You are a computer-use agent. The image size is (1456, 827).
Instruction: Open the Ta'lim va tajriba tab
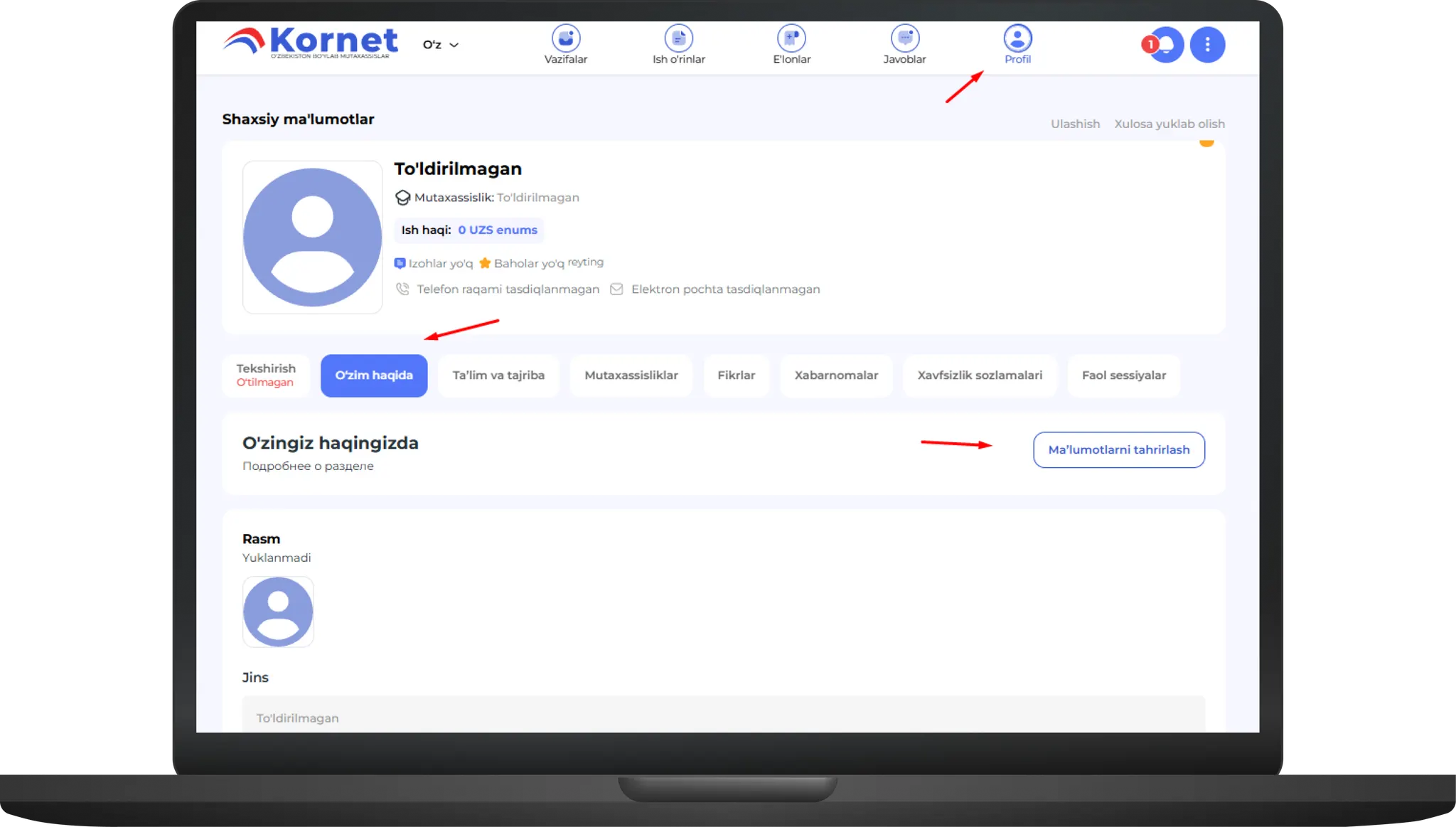click(x=498, y=375)
